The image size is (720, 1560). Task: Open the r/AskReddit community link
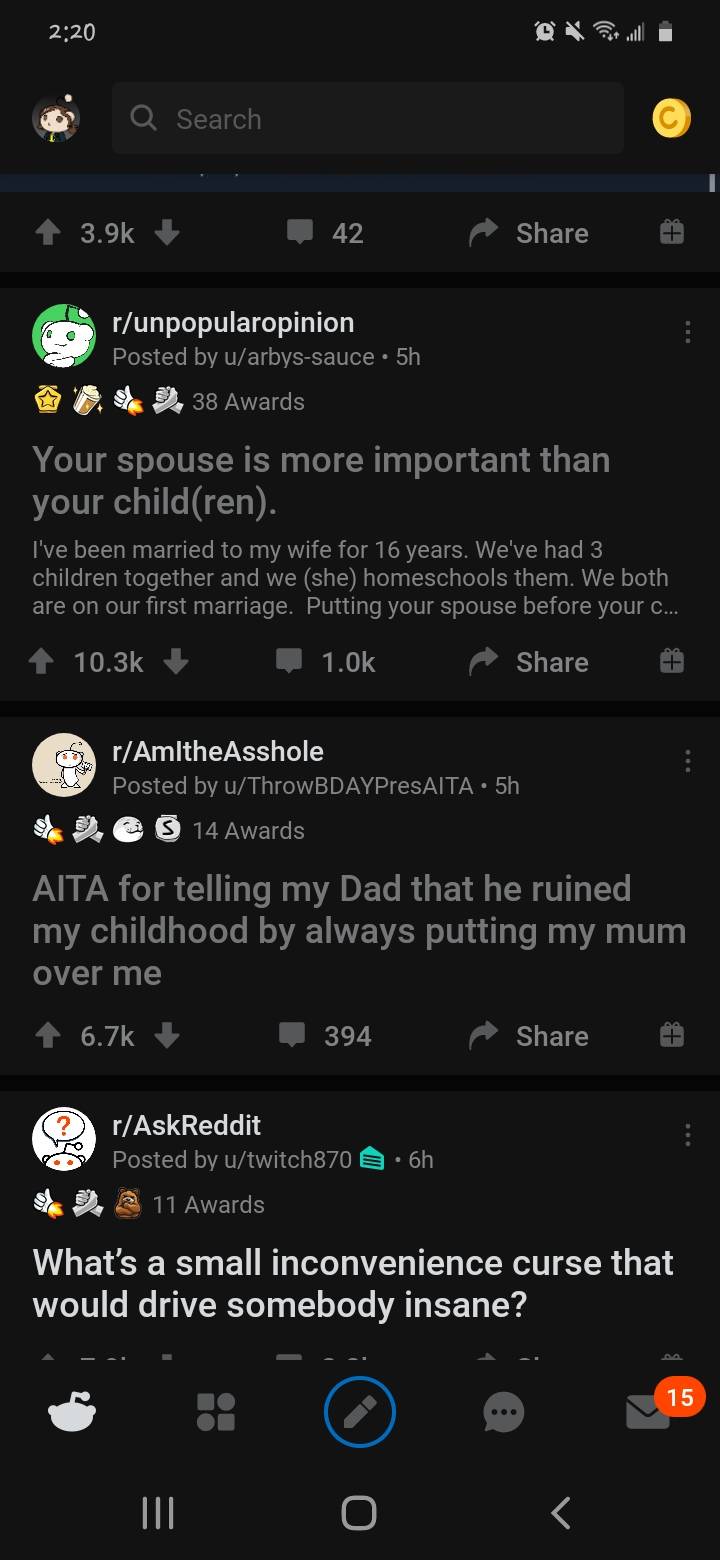pyautogui.click(x=187, y=1125)
